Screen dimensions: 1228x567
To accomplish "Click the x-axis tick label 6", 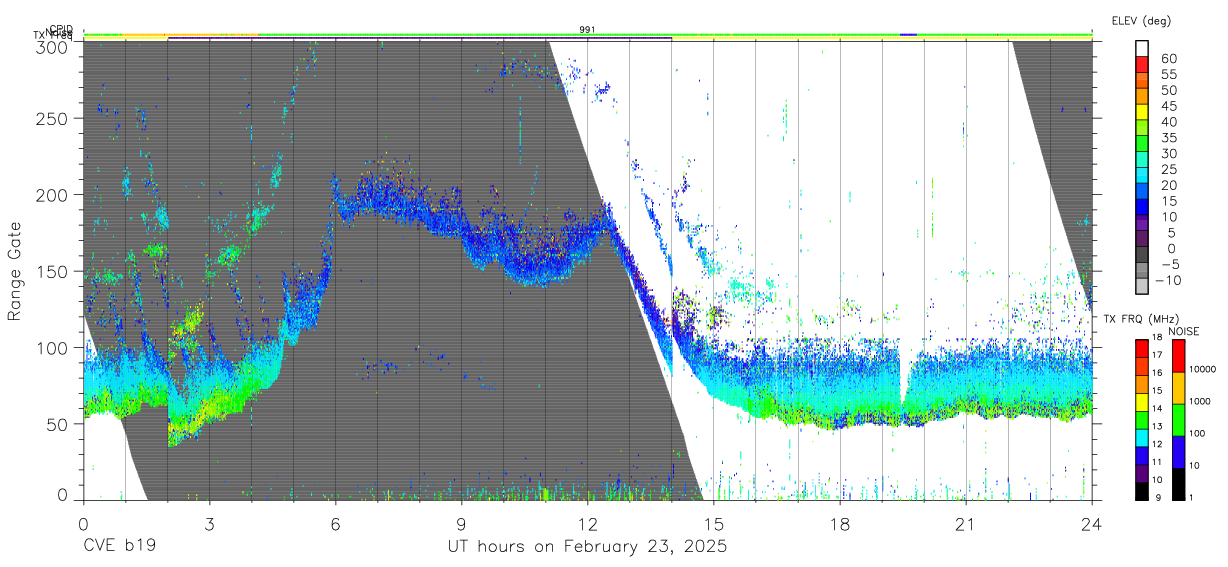I will pyautogui.click(x=335, y=523).
